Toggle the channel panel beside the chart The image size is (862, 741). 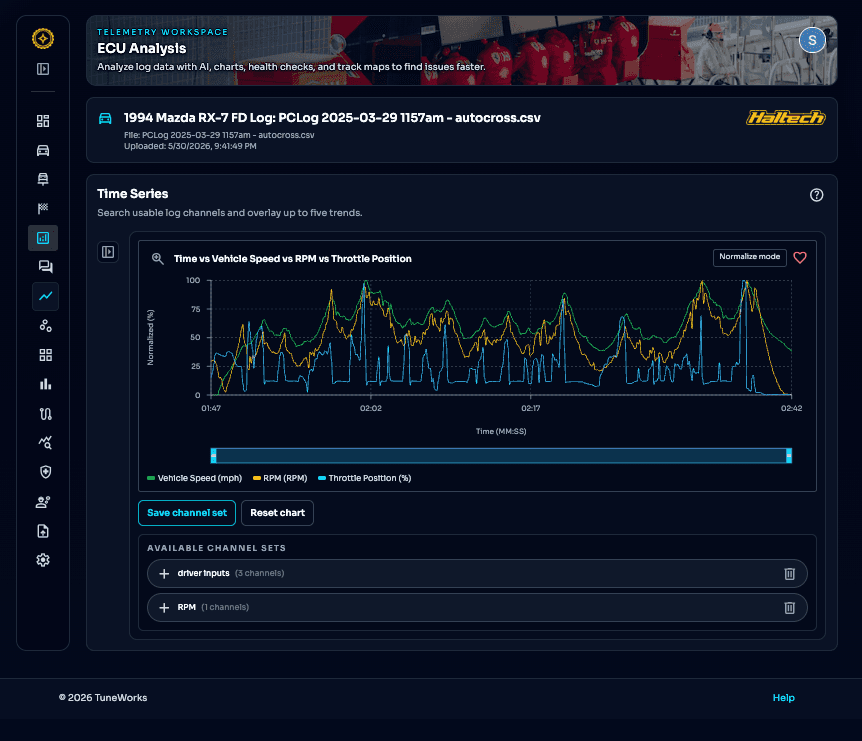tap(108, 252)
